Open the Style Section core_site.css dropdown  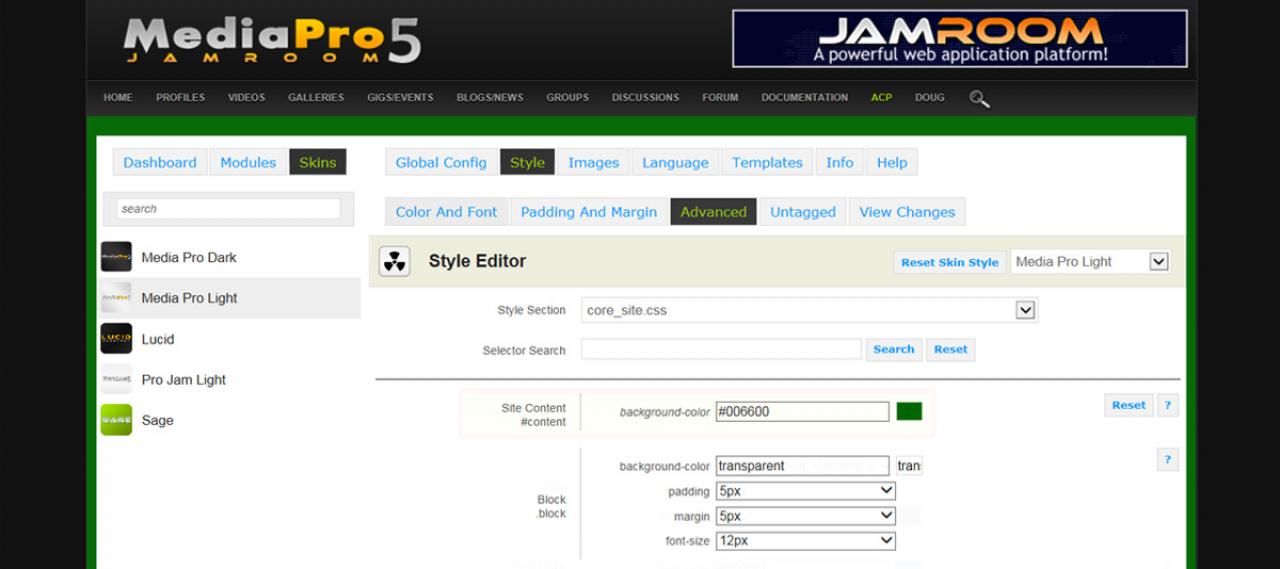809,310
